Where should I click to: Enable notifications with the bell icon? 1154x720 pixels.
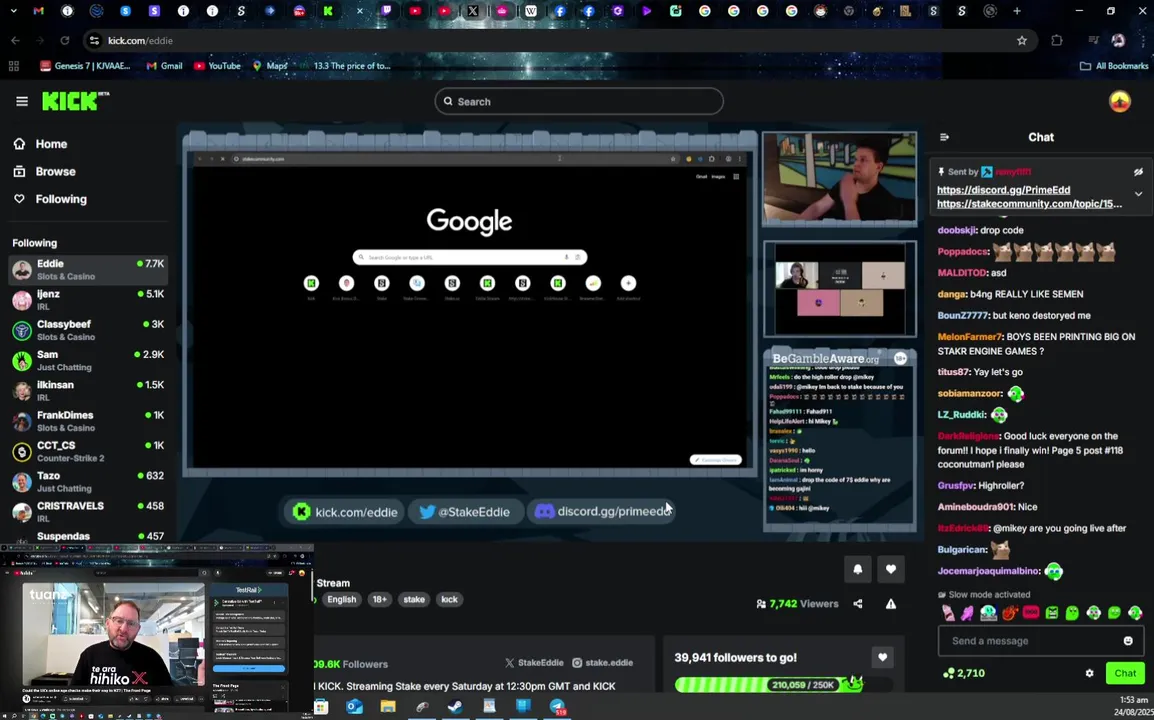[x=857, y=569]
